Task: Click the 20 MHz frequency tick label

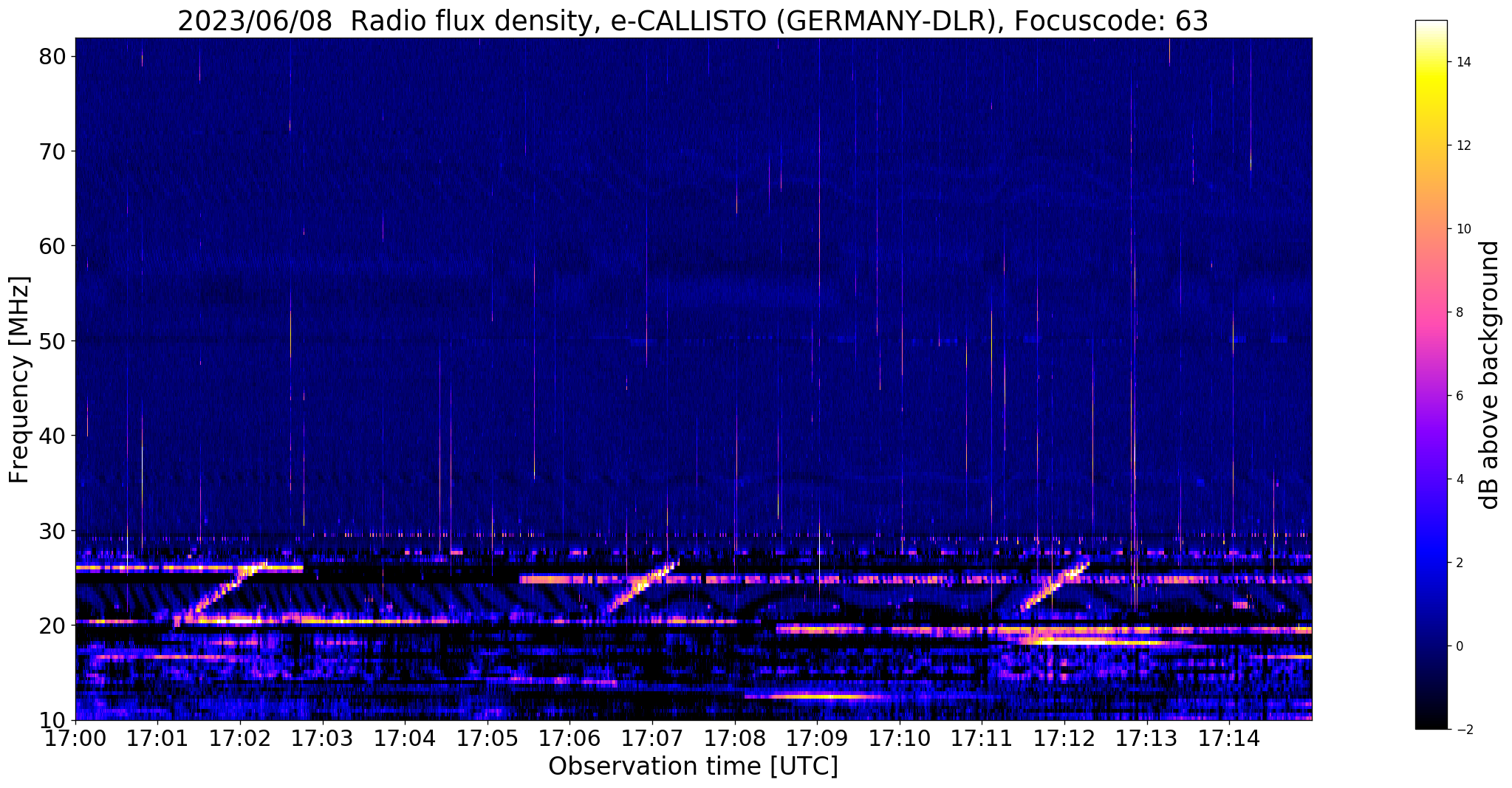Action: pyautogui.click(x=52, y=626)
